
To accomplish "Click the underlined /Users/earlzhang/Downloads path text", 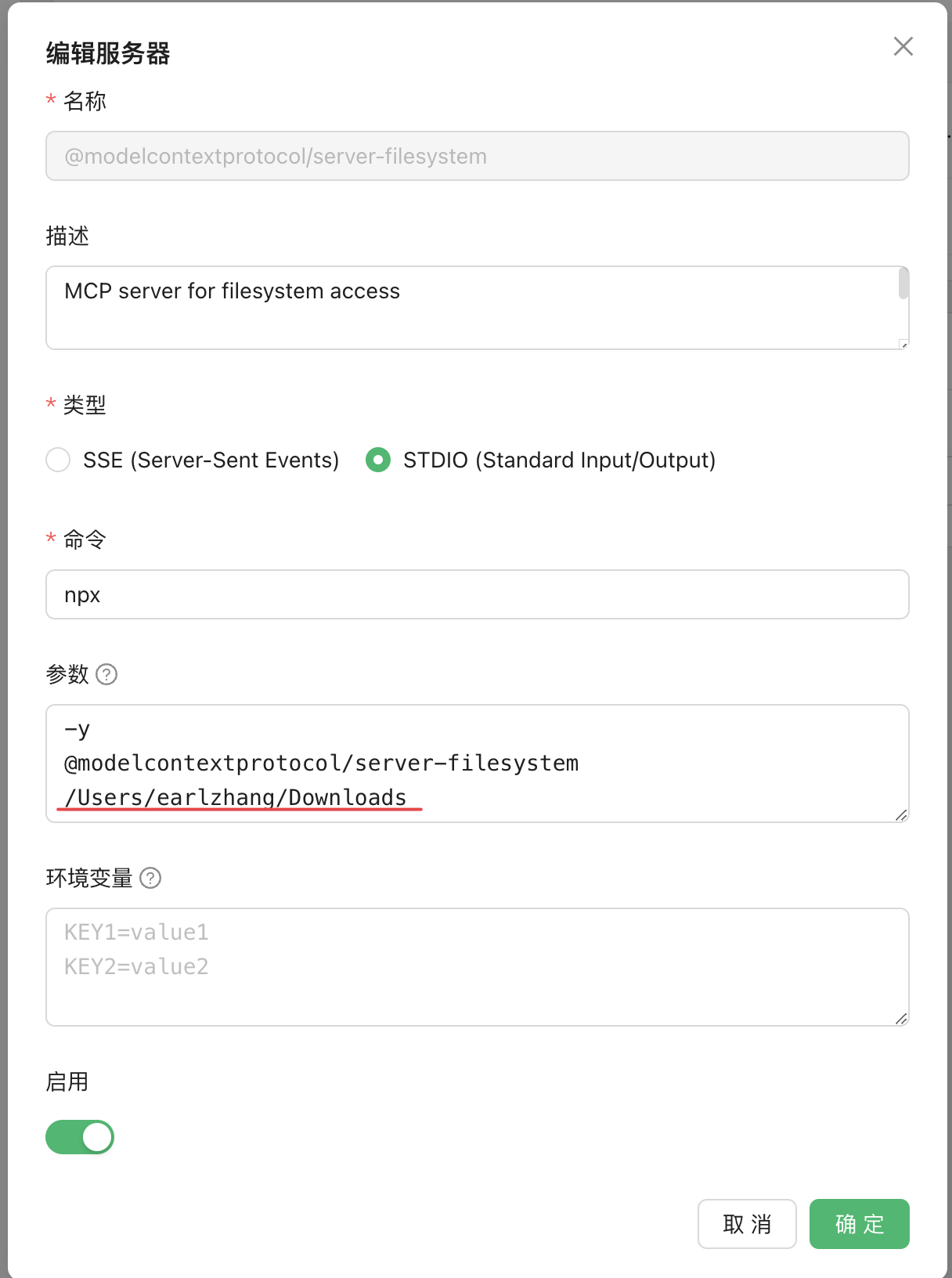I will (x=235, y=796).
